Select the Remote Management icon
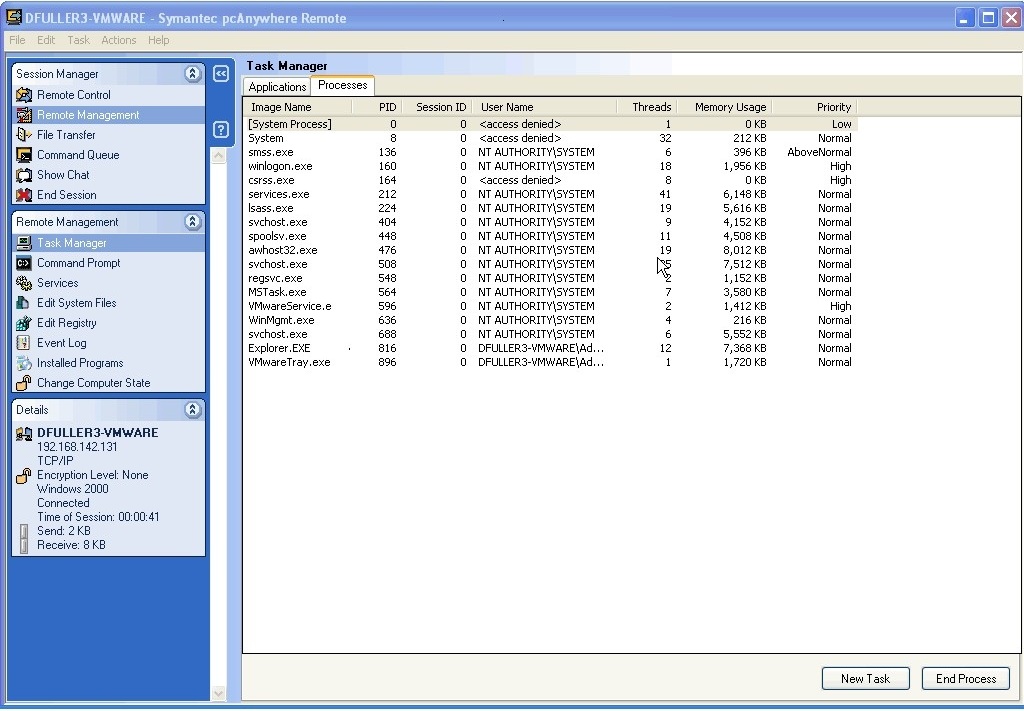Viewport: 1024px width, 711px height. click(x=24, y=115)
